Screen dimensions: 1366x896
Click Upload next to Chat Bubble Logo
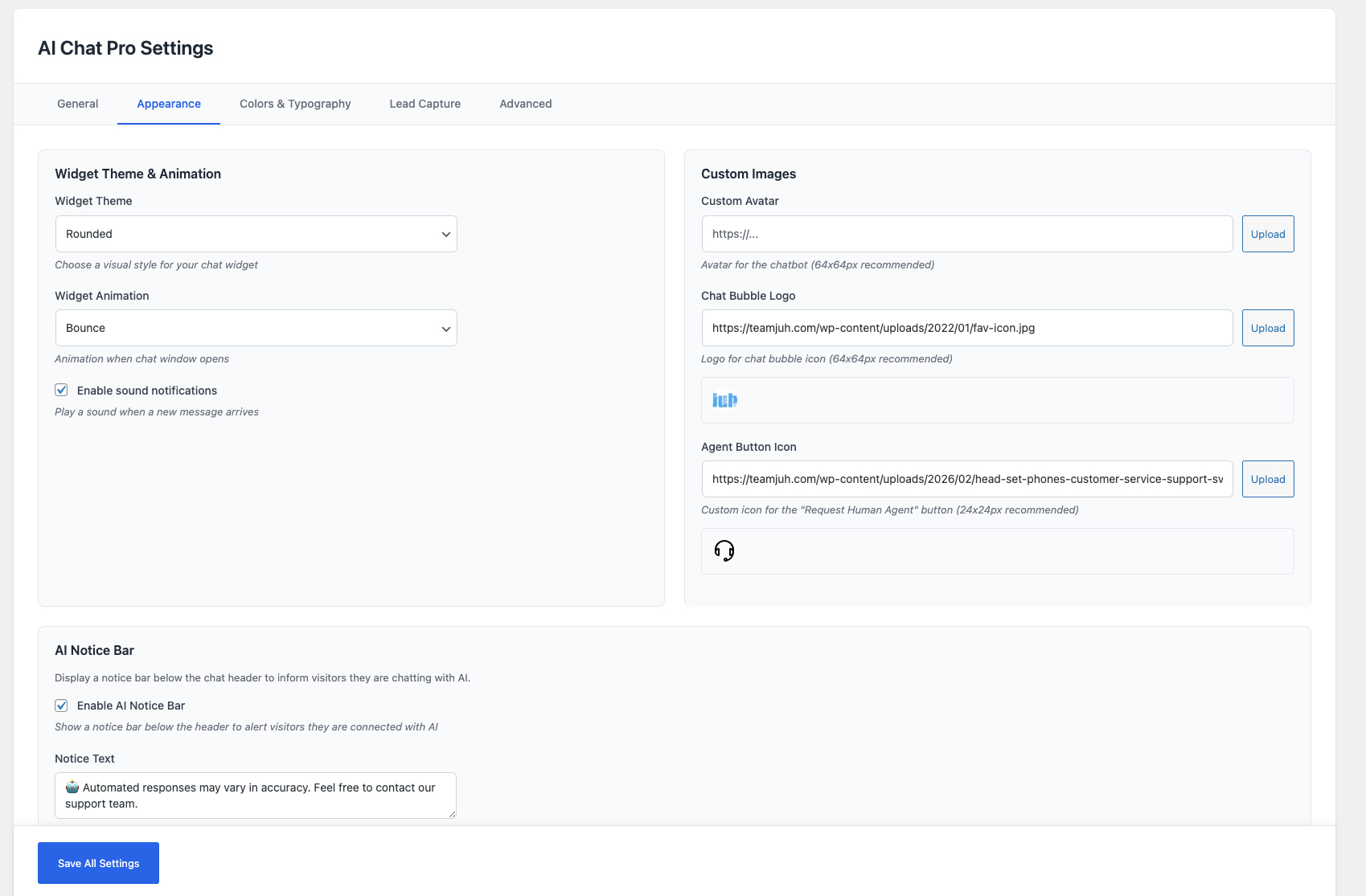[1267, 328]
